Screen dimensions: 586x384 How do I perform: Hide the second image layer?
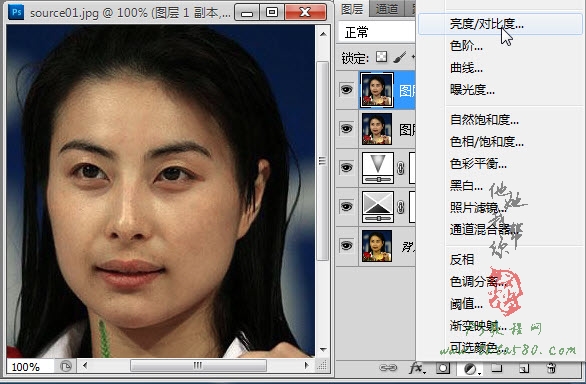click(346, 129)
